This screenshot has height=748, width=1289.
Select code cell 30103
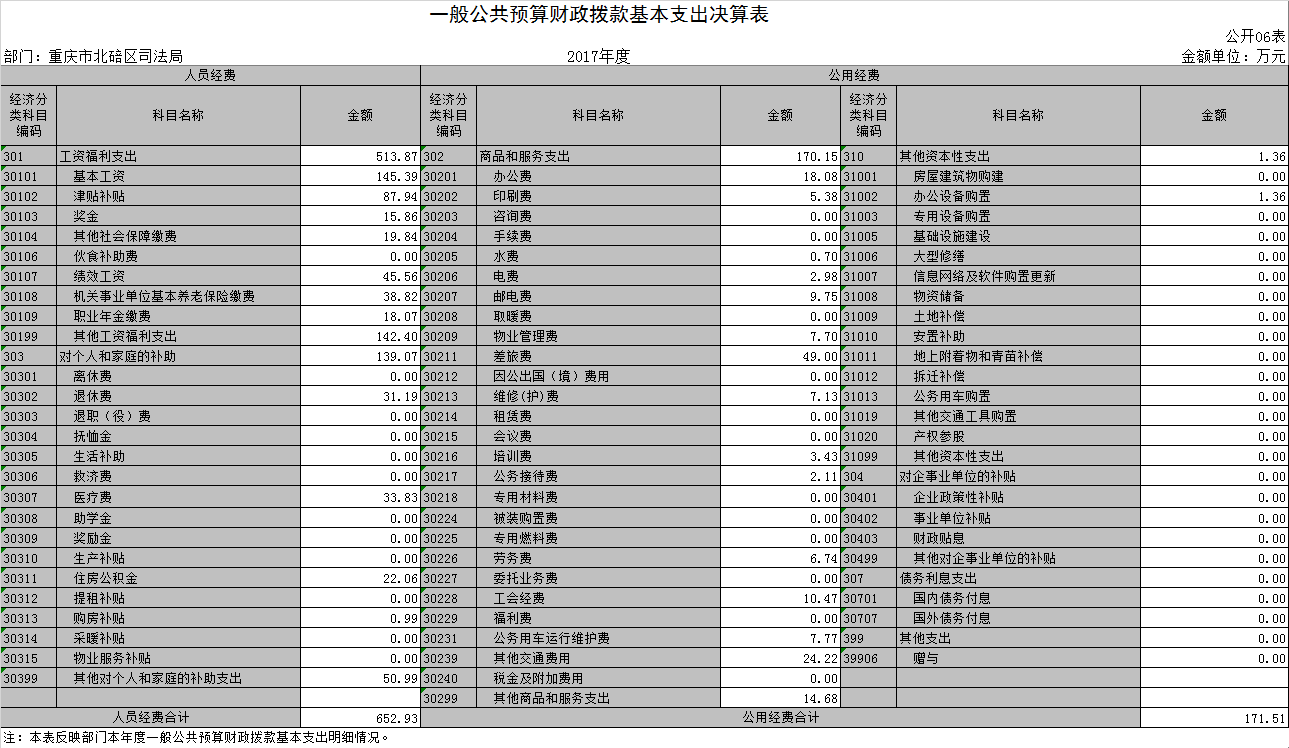click(29, 217)
